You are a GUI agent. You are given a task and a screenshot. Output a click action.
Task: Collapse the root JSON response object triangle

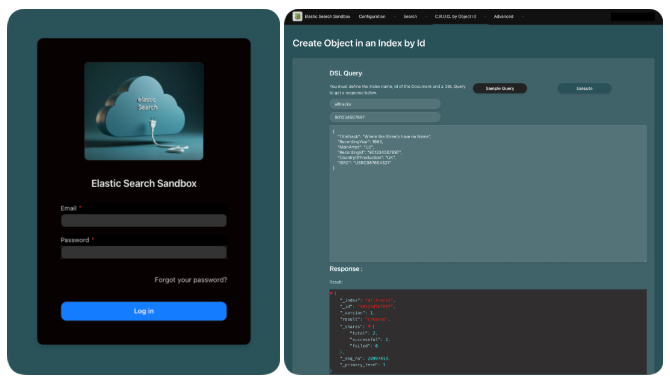(331, 293)
